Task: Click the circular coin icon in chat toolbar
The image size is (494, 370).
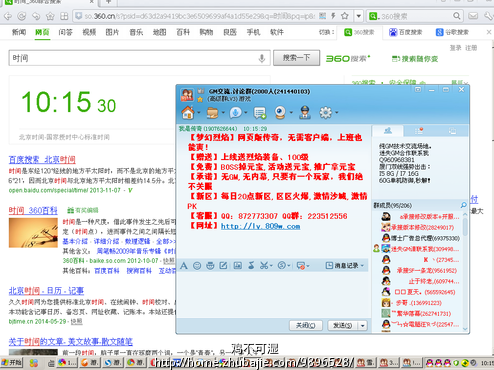Action: coord(282,266)
